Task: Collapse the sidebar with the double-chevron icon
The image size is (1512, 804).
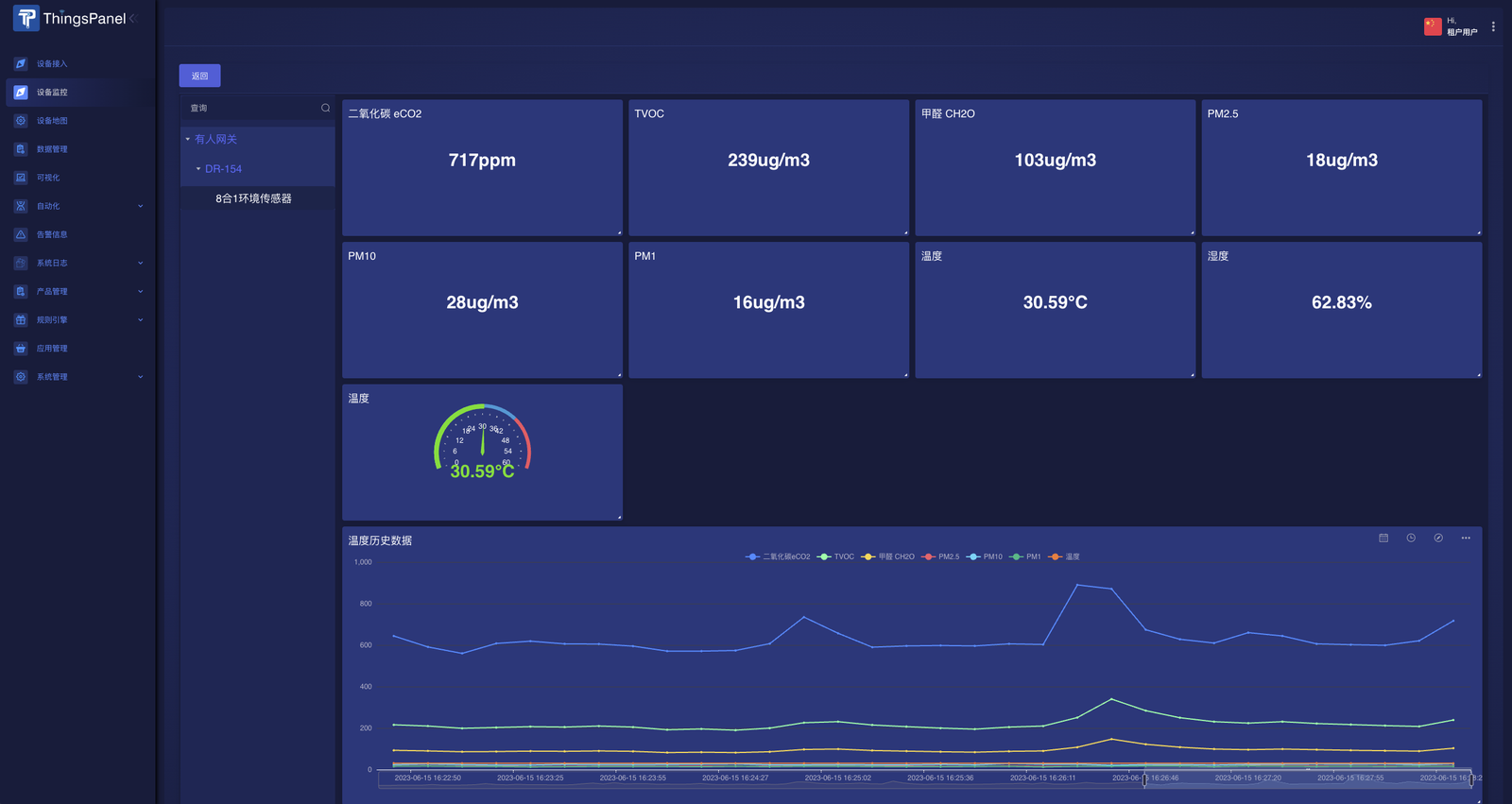Action: (133, 18)
